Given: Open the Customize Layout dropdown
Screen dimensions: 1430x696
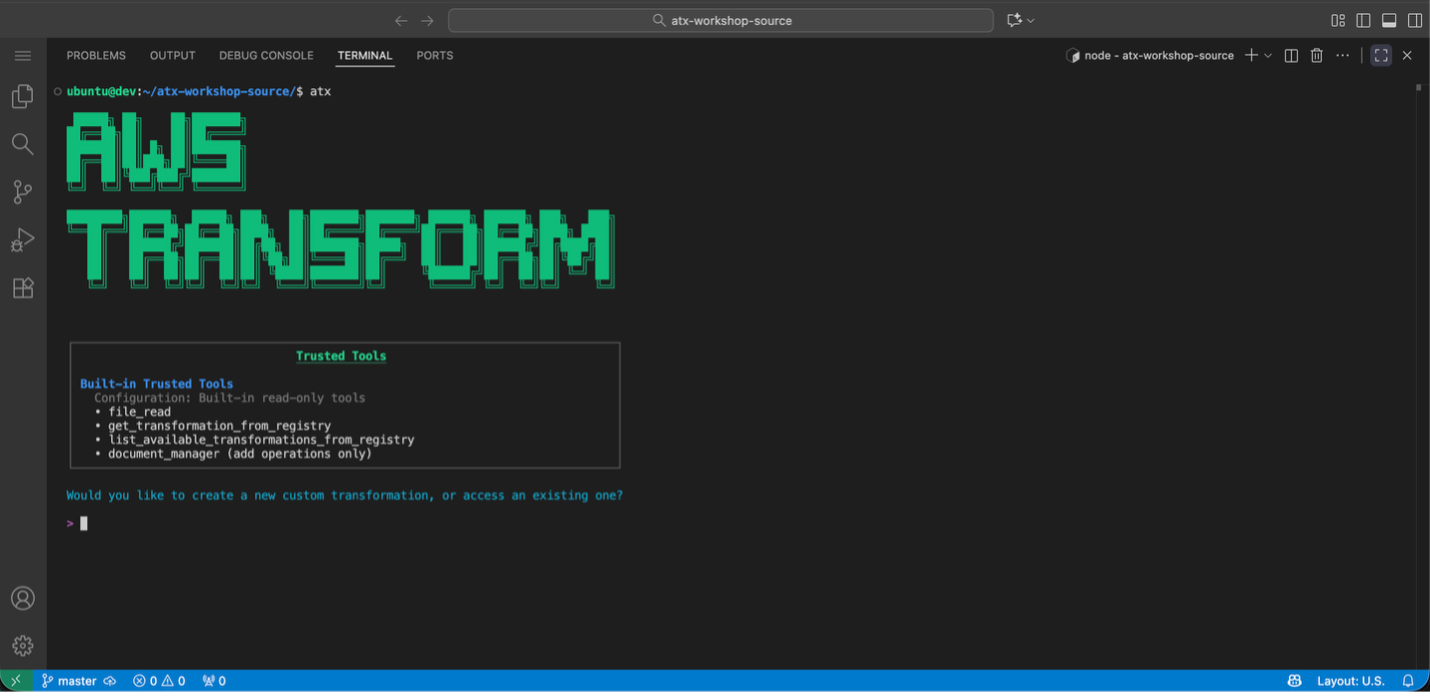Looking at the screenshot, I should (1338, 19).
